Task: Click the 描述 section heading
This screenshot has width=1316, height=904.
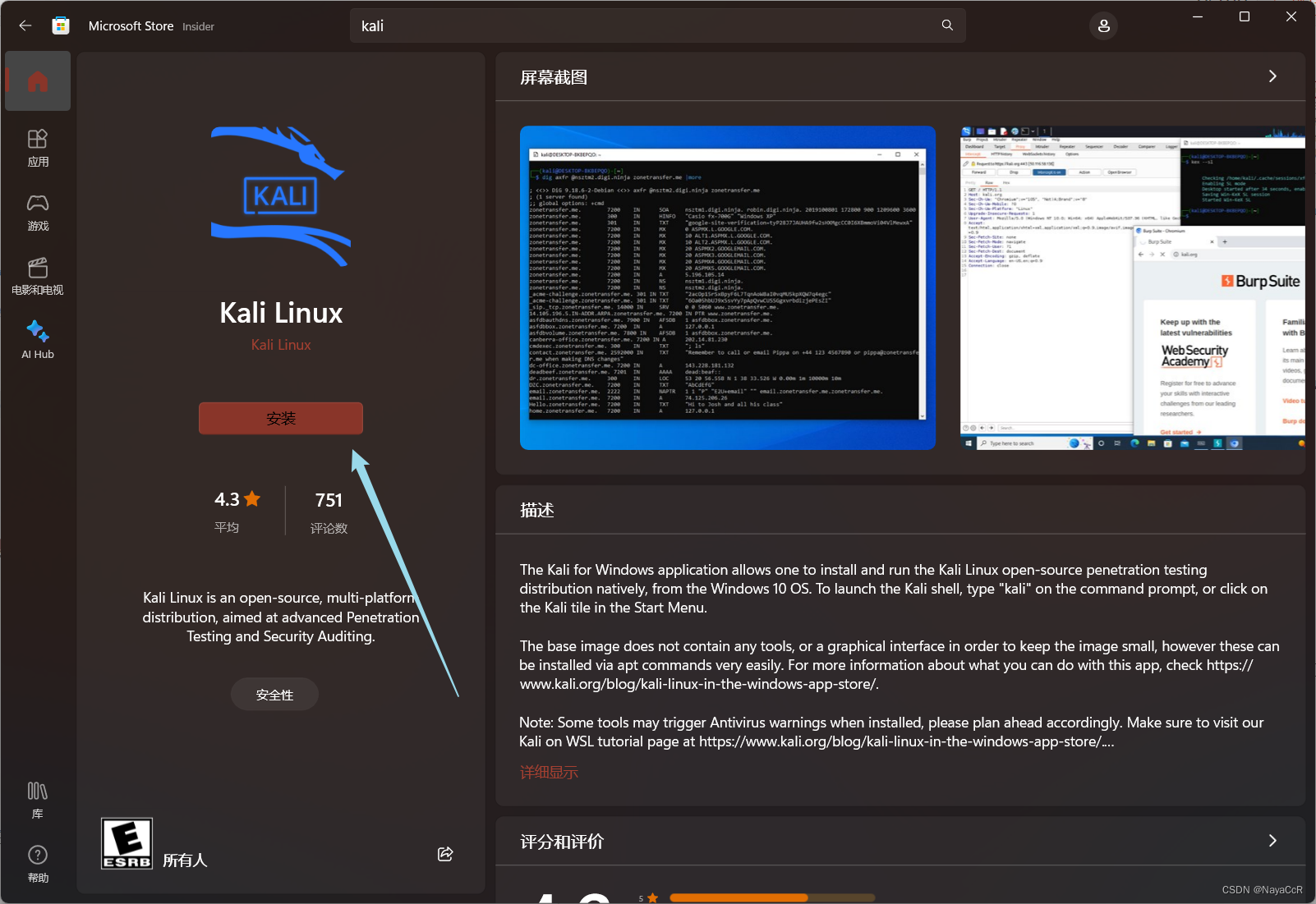Action: point(537,510)
